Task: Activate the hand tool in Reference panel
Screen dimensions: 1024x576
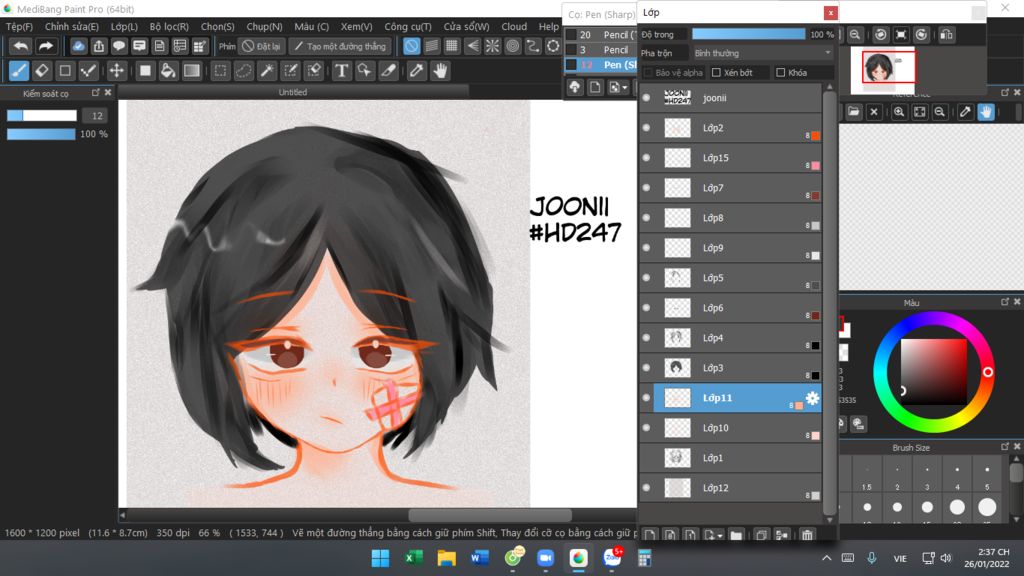Action: [986, 112]
